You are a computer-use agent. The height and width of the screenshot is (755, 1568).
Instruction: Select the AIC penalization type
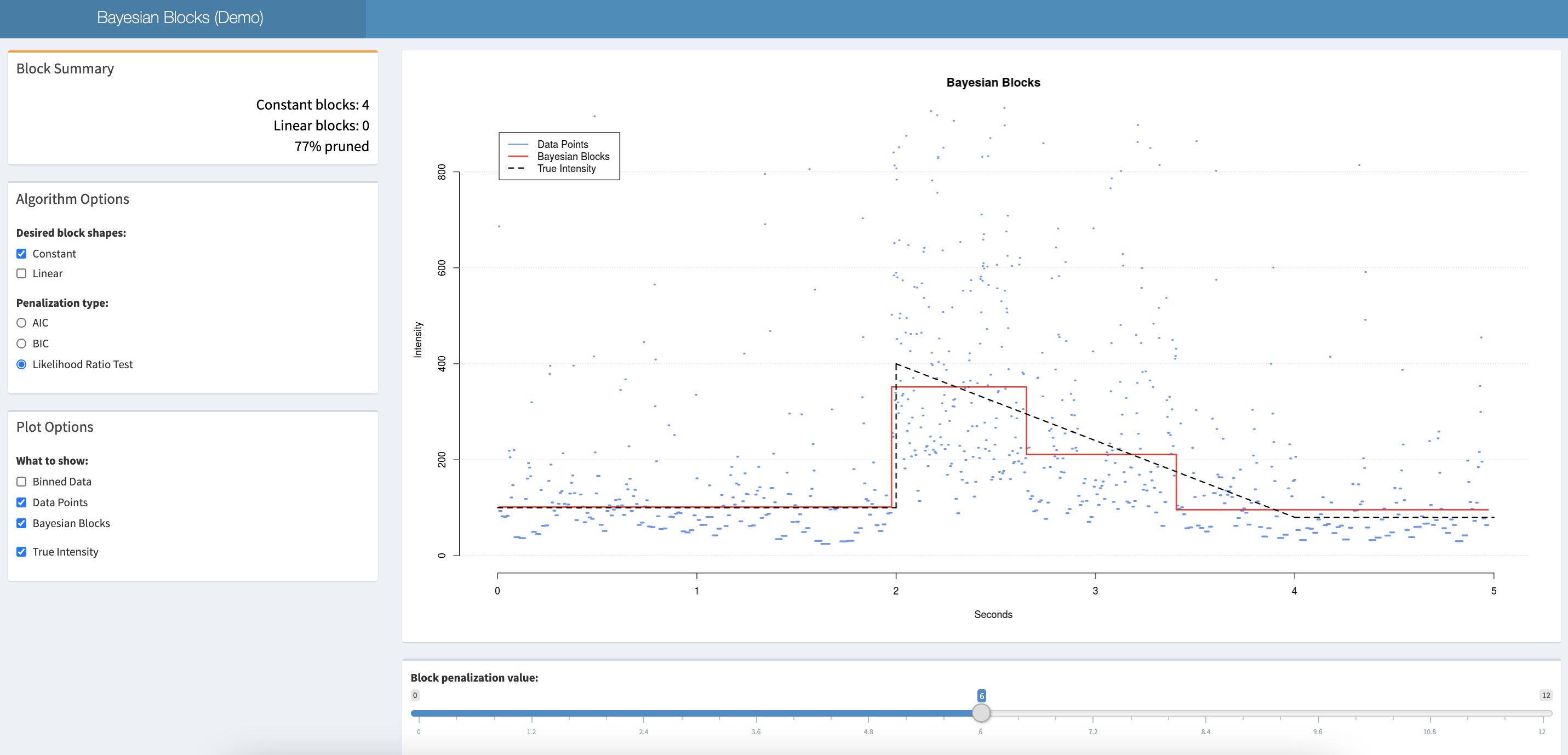point(21,323)
